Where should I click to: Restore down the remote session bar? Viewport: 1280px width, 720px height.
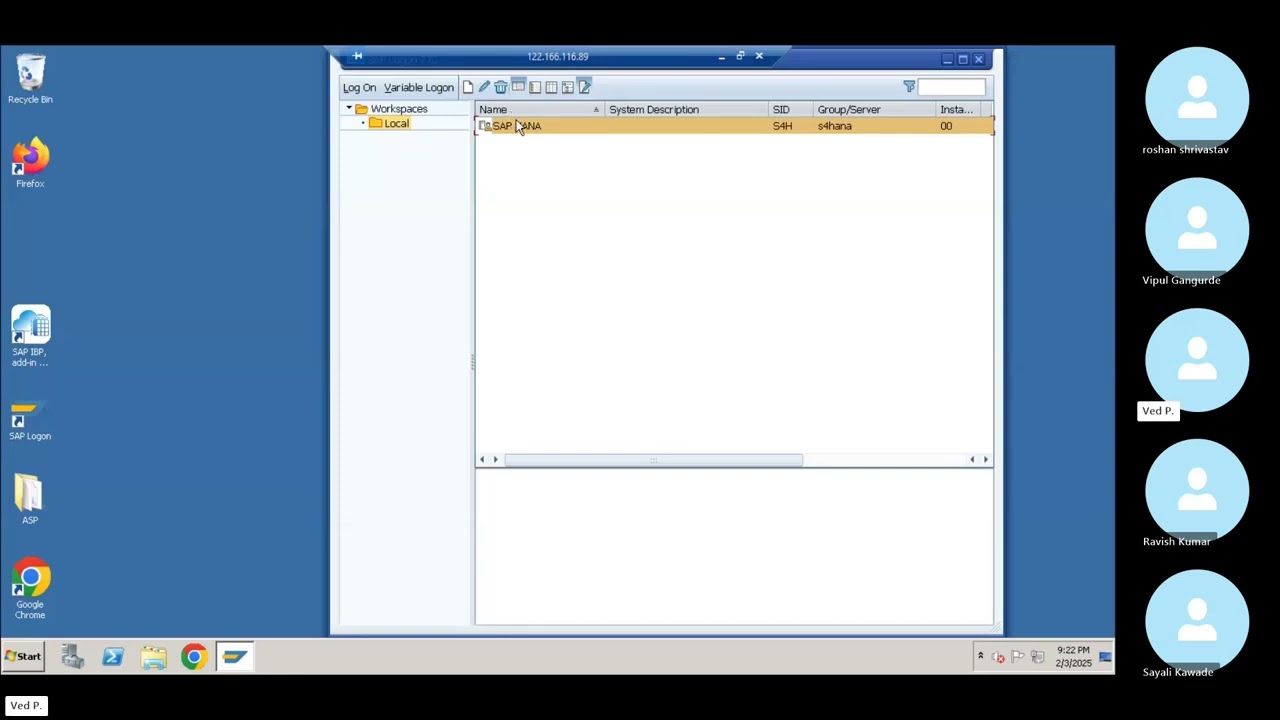[740, 57]
